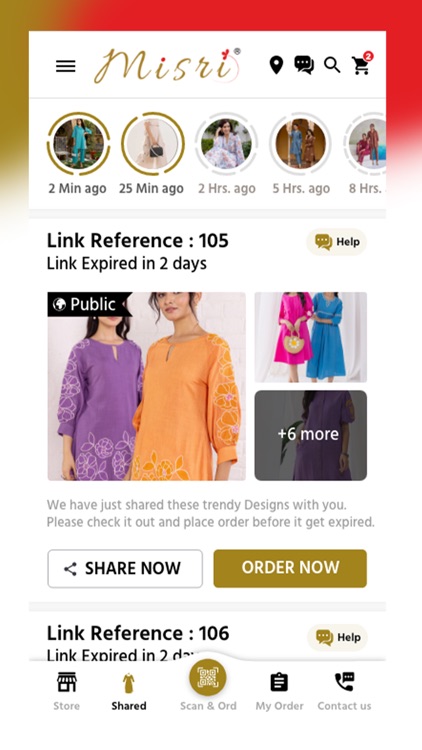The image size is (422, 750).
Task: Tap the location pin icon
Action: (276, 65)
